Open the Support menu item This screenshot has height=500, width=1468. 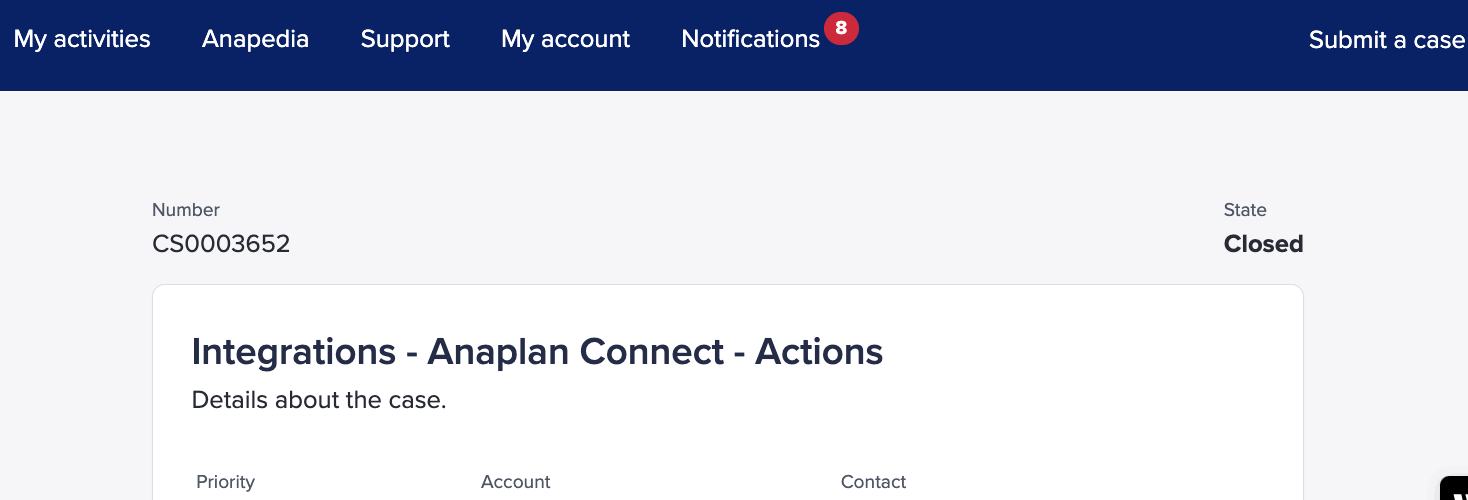pos(405,39)
